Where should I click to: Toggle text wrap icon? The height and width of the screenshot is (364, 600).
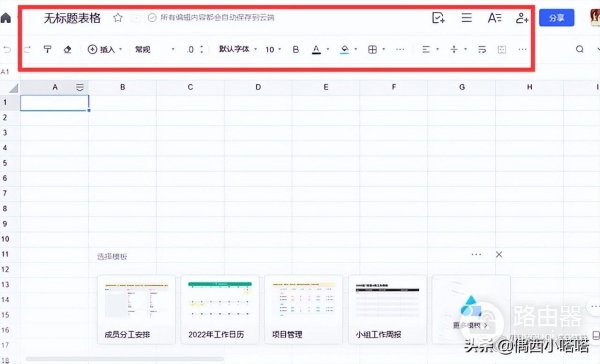click(x=482, y=49)
